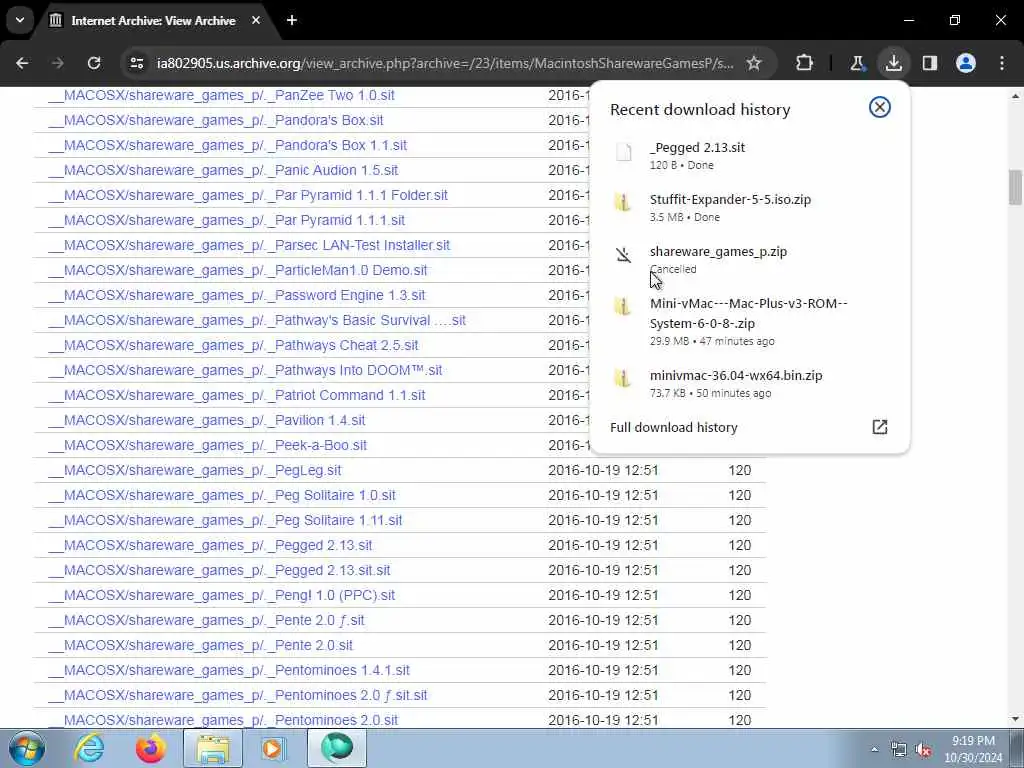
Task: Open the _Peek-a-Boo.sit link
Action: (207, 445)
